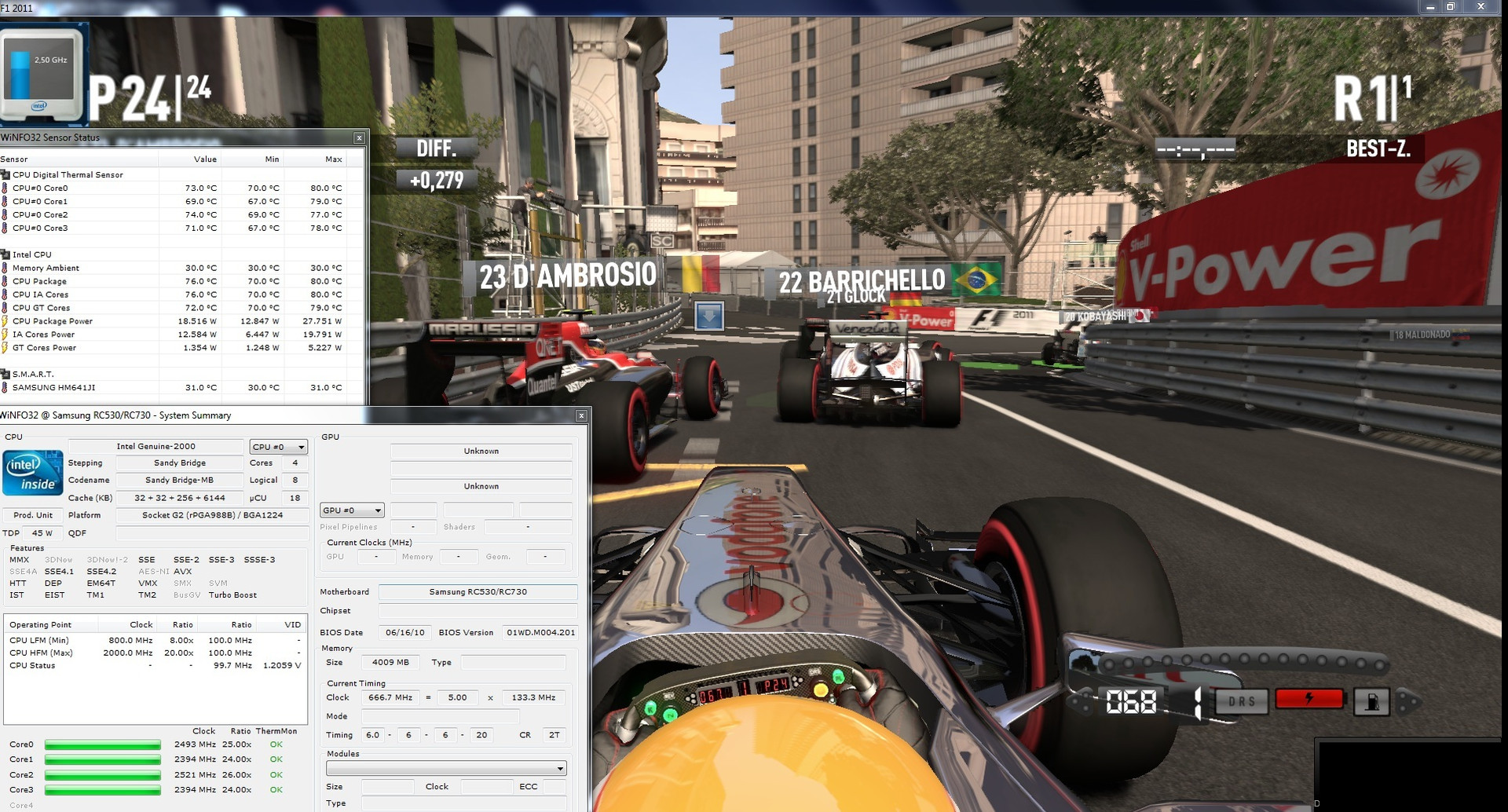Viewport: 1508px width, 812px height.
Task: Close the HWiNFO32 System Summary window
Action: pyautogui.click(x=581, y=415)
